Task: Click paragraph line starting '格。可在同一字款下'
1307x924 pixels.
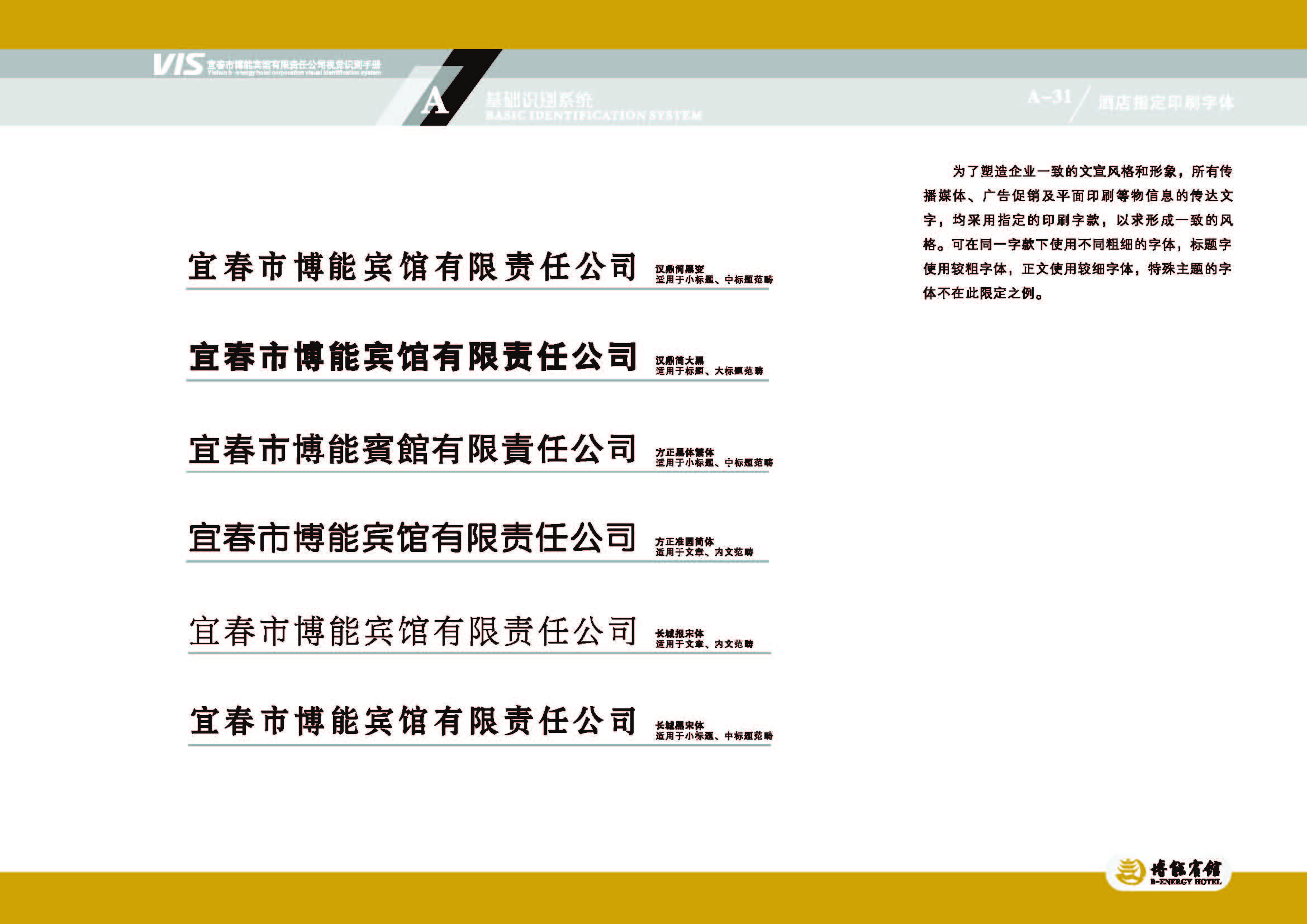Action: [1077, 245]
